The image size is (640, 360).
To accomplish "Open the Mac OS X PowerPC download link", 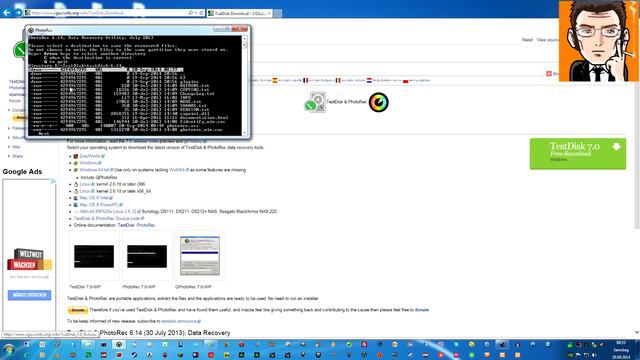I will tap(100, 205).
